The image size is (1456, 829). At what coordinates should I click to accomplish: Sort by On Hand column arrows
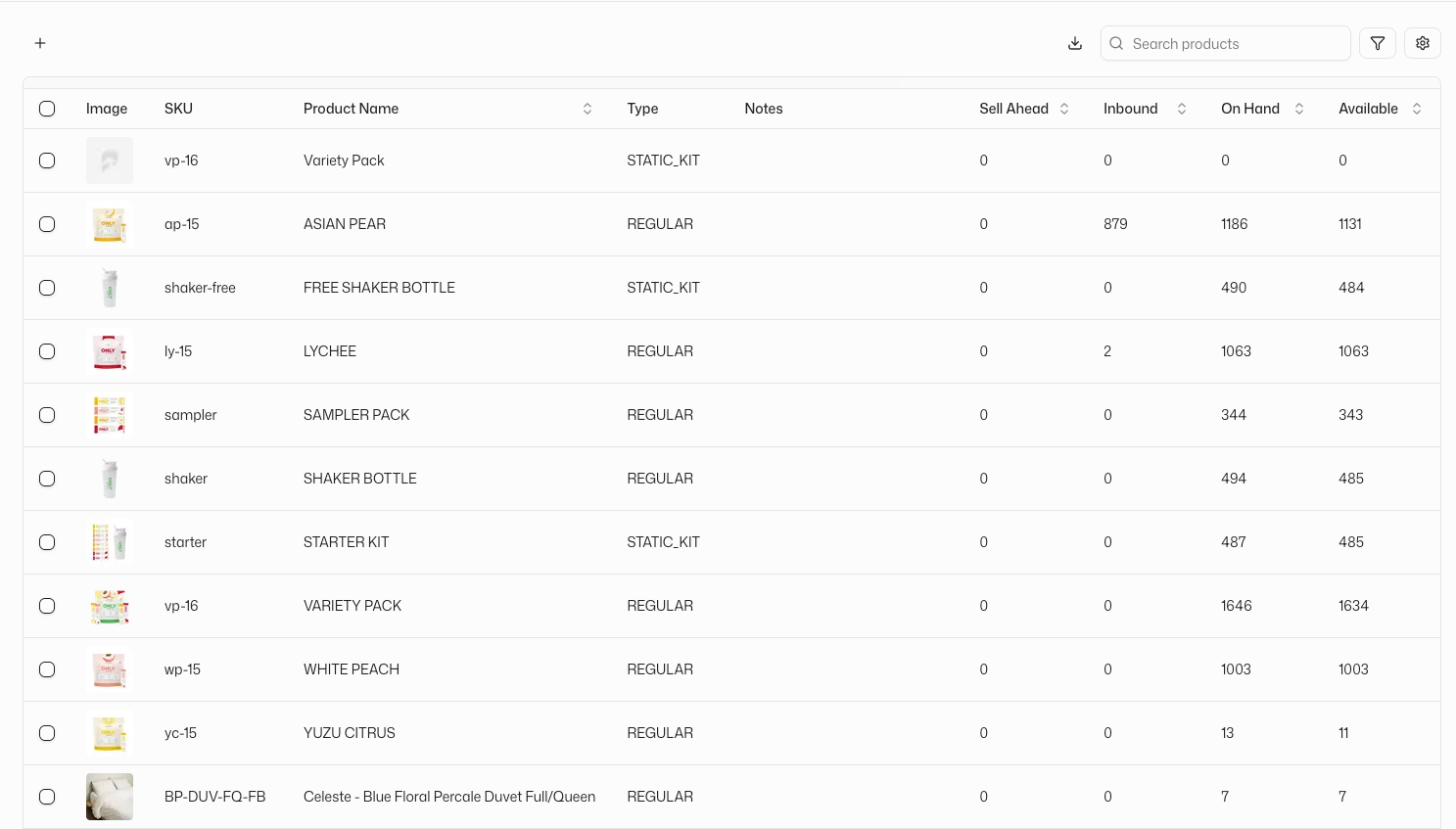1299,109
